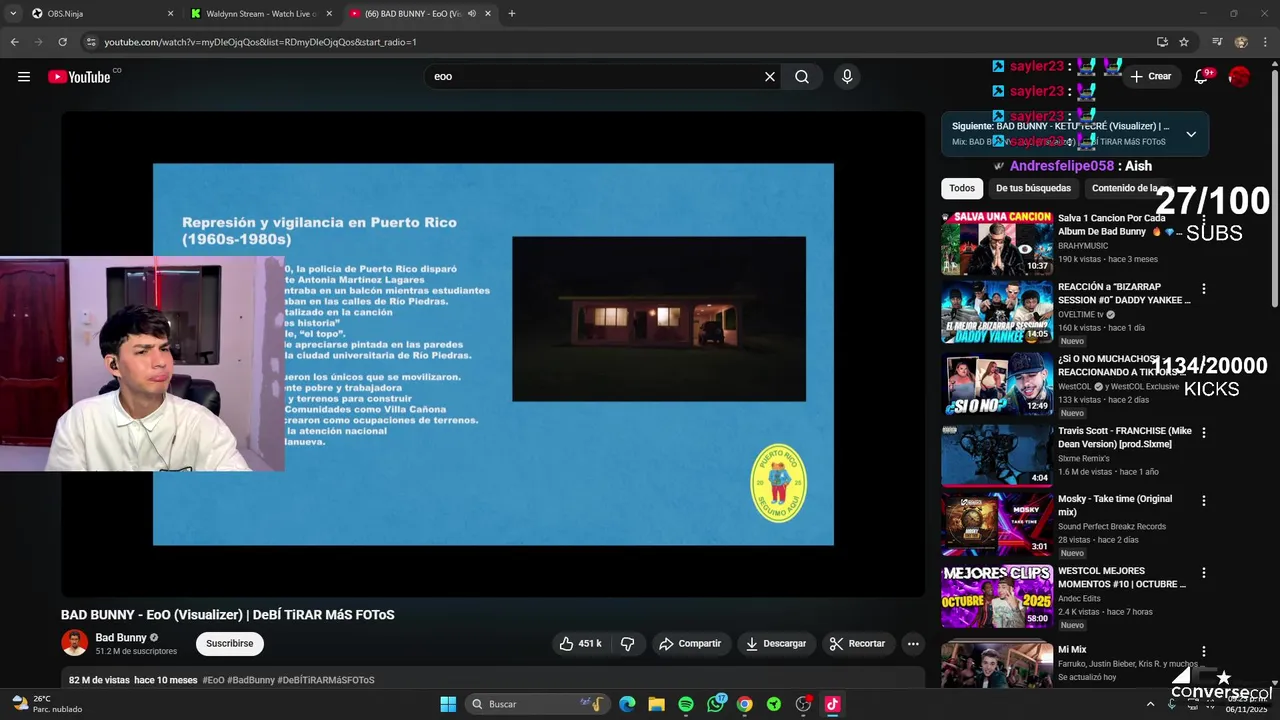
Task: Click the magnifying glass search button
Action: (802, 77)
